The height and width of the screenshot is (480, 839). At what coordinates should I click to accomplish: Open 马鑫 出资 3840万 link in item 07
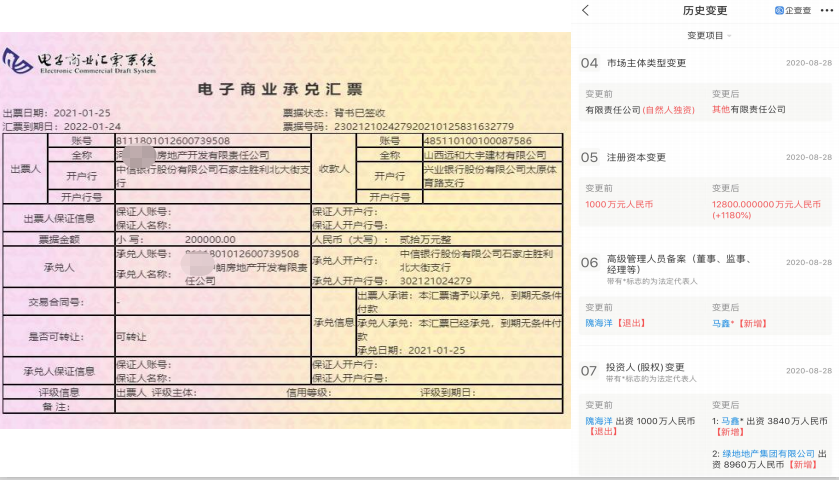pyautogui.click(x=769, y=426)
